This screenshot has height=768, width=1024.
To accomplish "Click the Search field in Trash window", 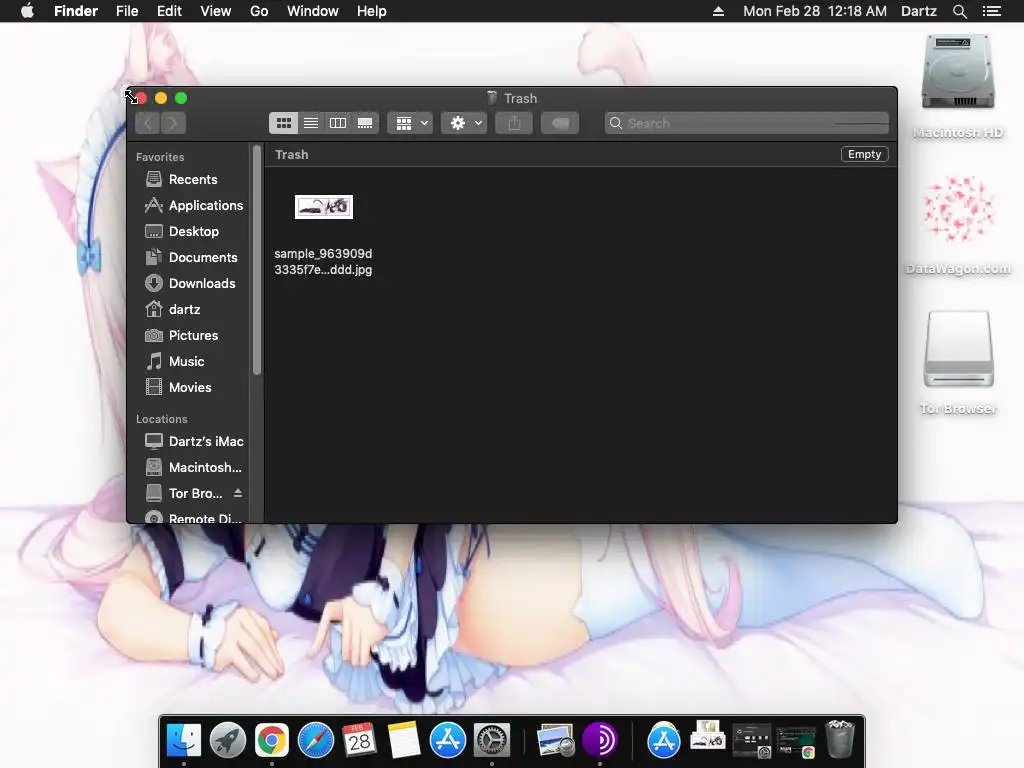I will 746,123.
